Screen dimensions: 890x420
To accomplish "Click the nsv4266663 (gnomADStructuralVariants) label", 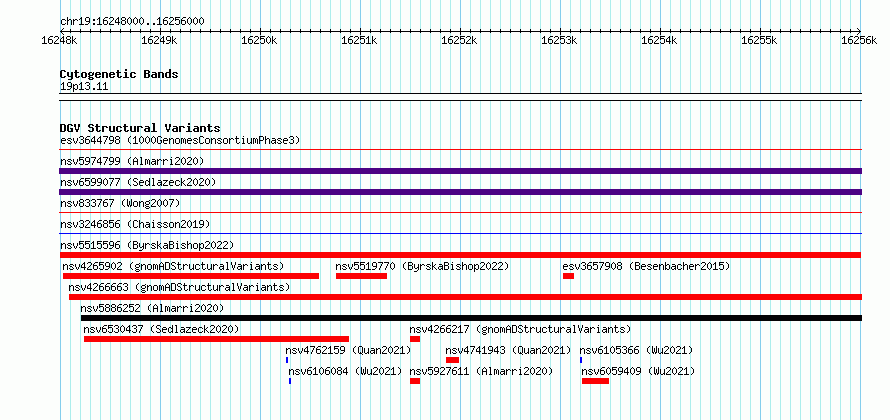I will tap(179, 287).
